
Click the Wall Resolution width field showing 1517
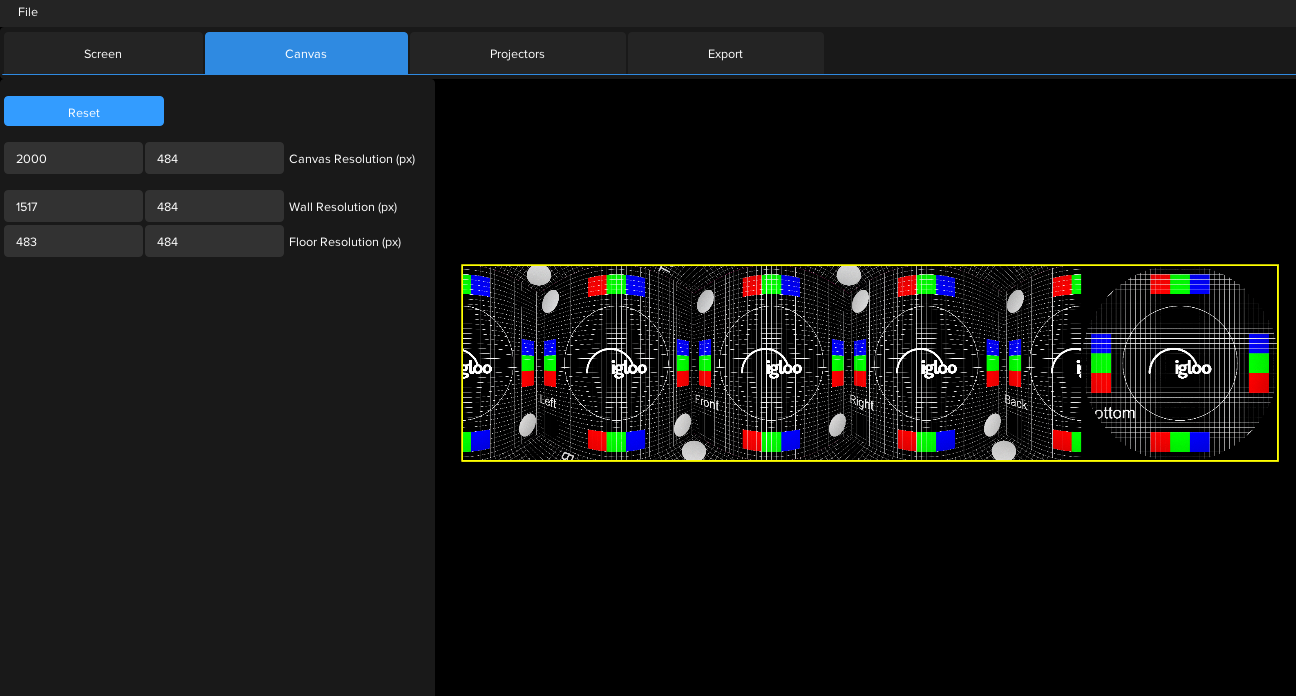point(73,206)
